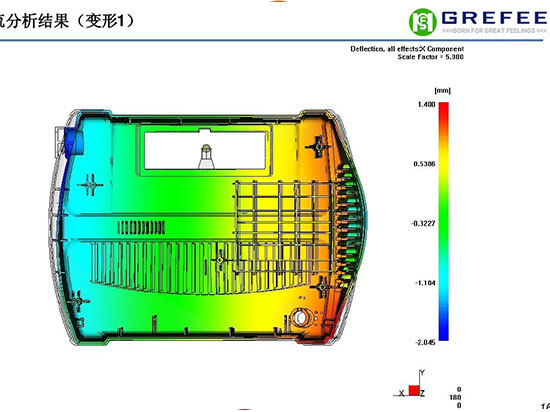Image resolution: width=550 pixels, height=412 pixels.
Task: Click the white rectangular window cutout in the model
Action: (205, 151)
